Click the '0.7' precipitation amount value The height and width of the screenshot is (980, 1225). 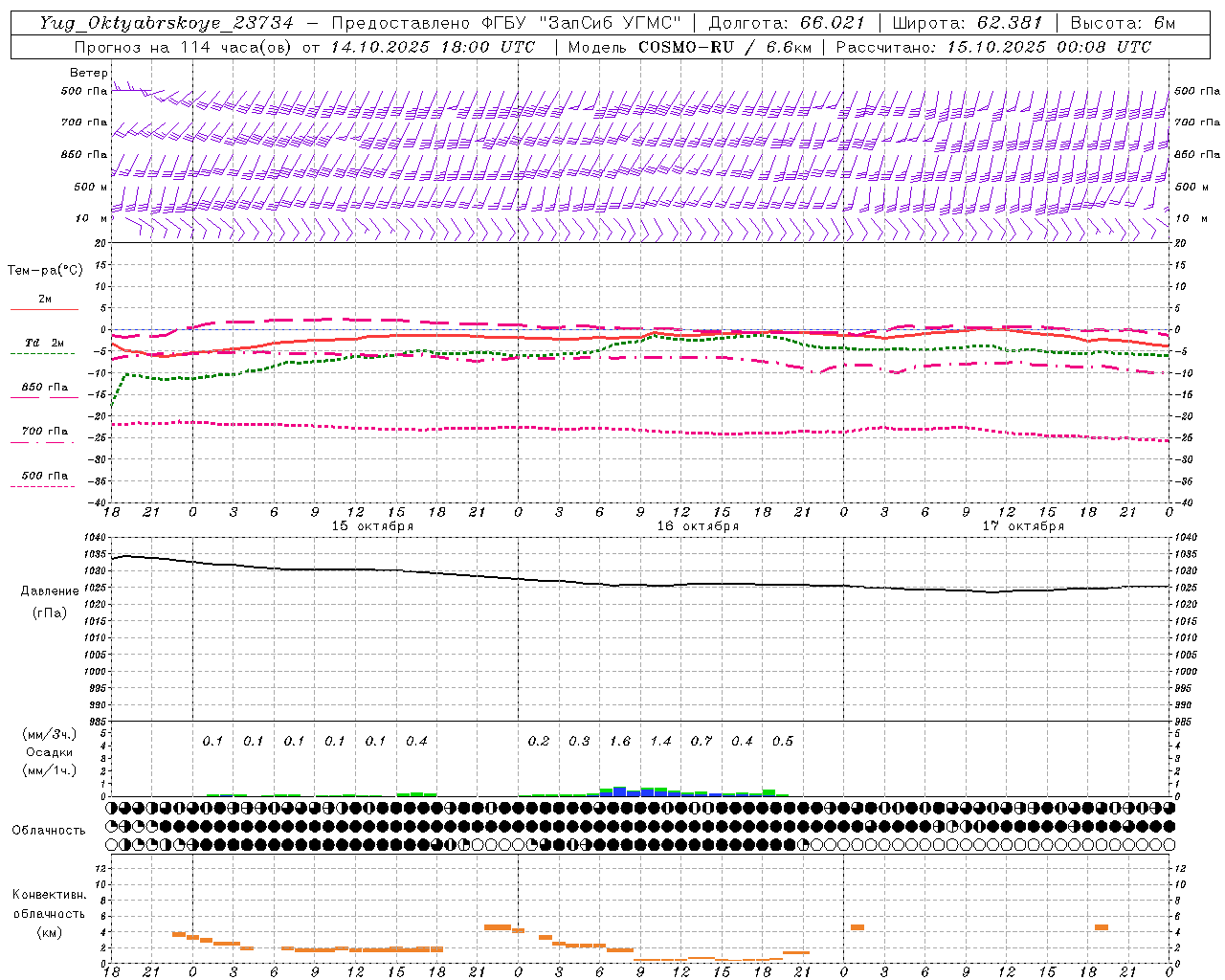click(x=702, y=741)
